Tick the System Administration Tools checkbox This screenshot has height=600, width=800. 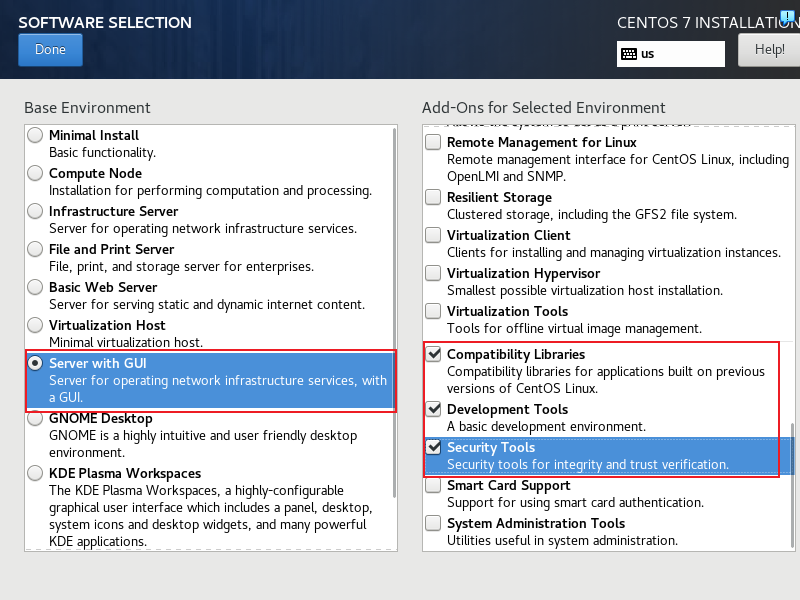tap(433, 523)
